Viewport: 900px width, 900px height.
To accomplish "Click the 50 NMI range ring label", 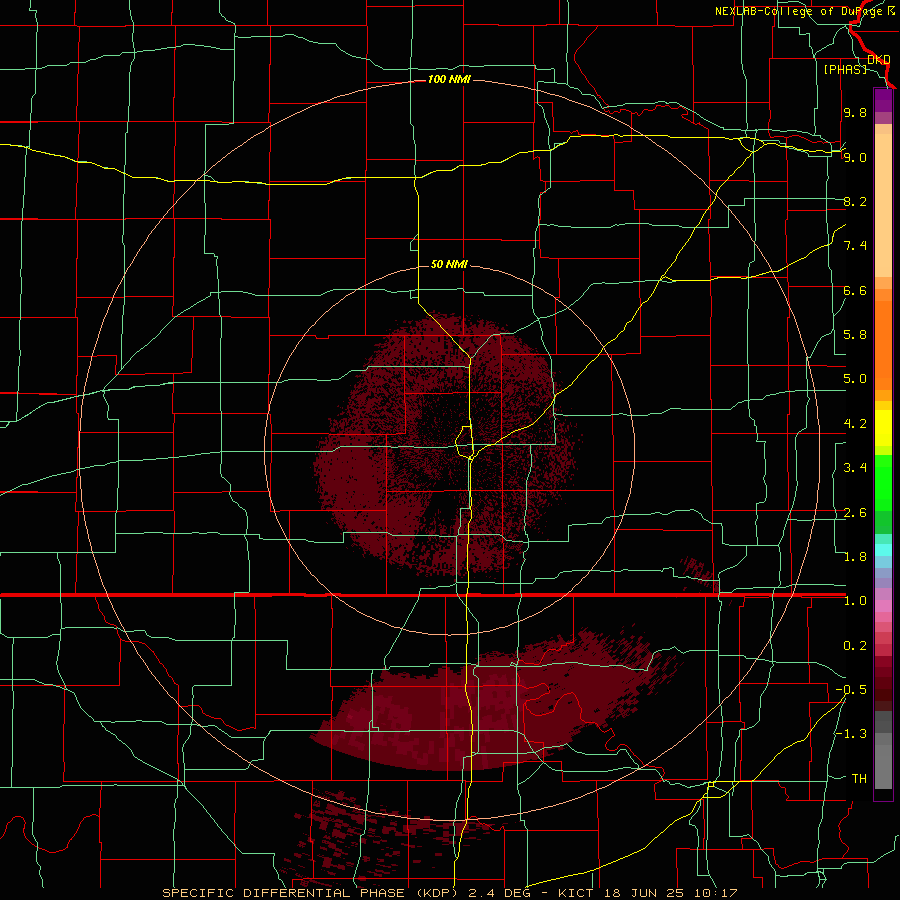I will [x=449, y=264].
